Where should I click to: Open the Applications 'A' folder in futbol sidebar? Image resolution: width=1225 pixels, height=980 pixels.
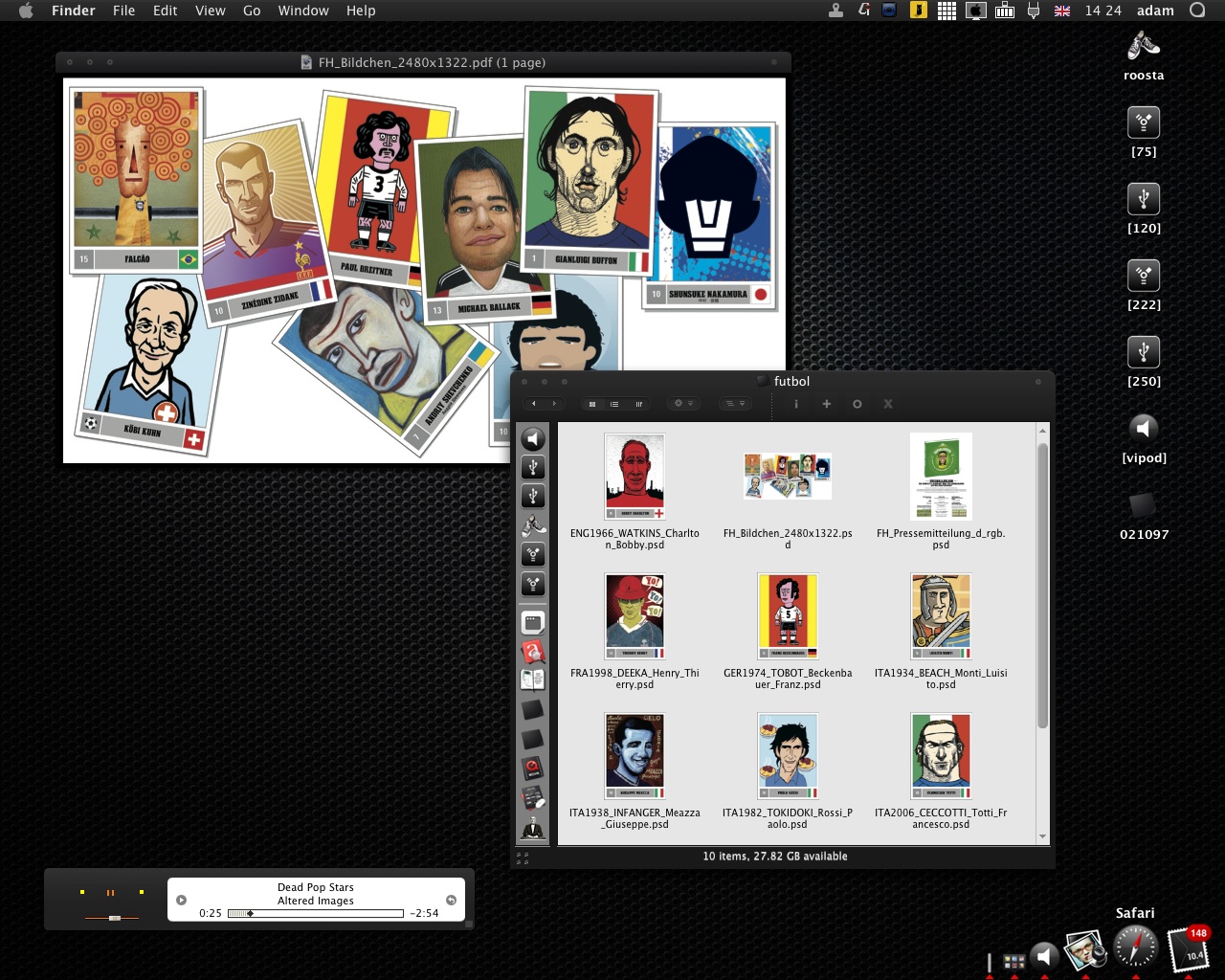(533, 652)
